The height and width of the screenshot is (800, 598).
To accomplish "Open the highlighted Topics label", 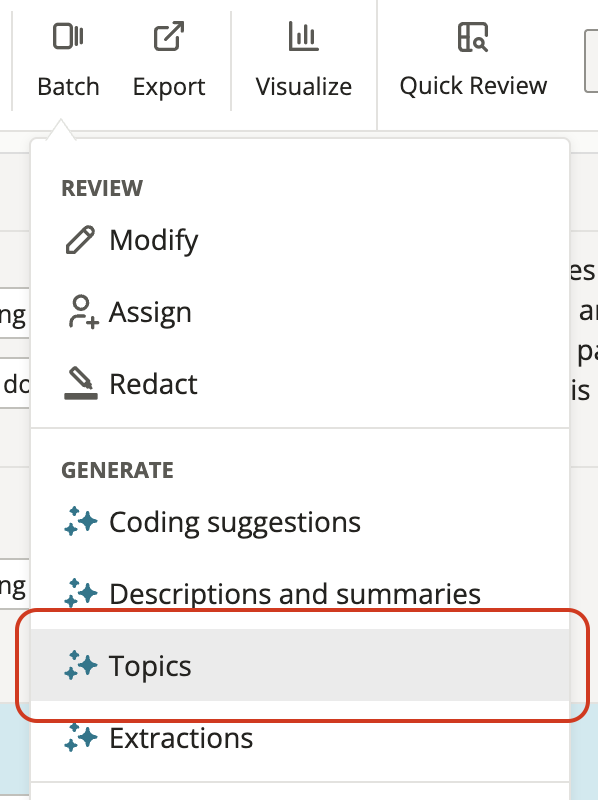I will click(x=150, y=666).
